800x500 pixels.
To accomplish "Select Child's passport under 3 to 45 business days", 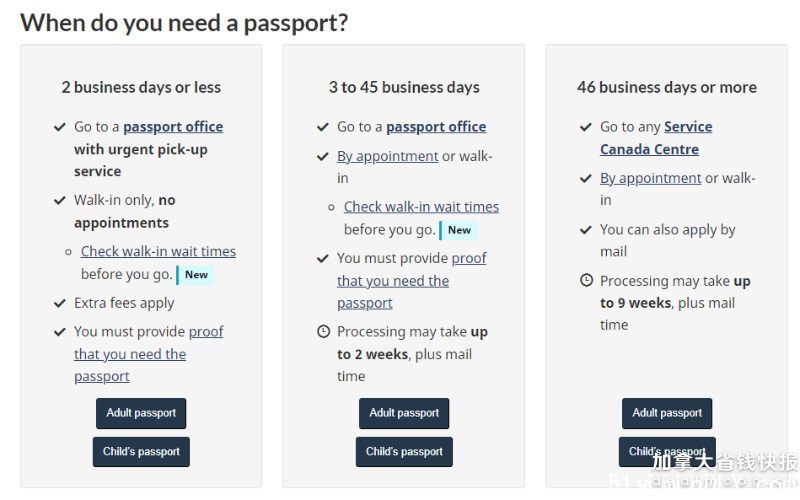I will (404, 452).
